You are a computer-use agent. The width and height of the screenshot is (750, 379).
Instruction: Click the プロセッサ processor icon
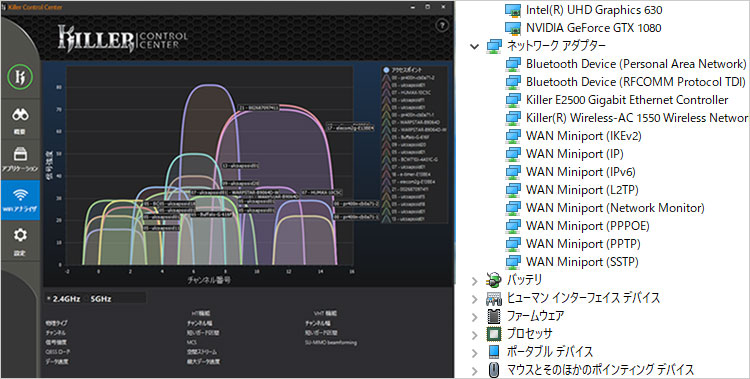click(x=494, y=334)
